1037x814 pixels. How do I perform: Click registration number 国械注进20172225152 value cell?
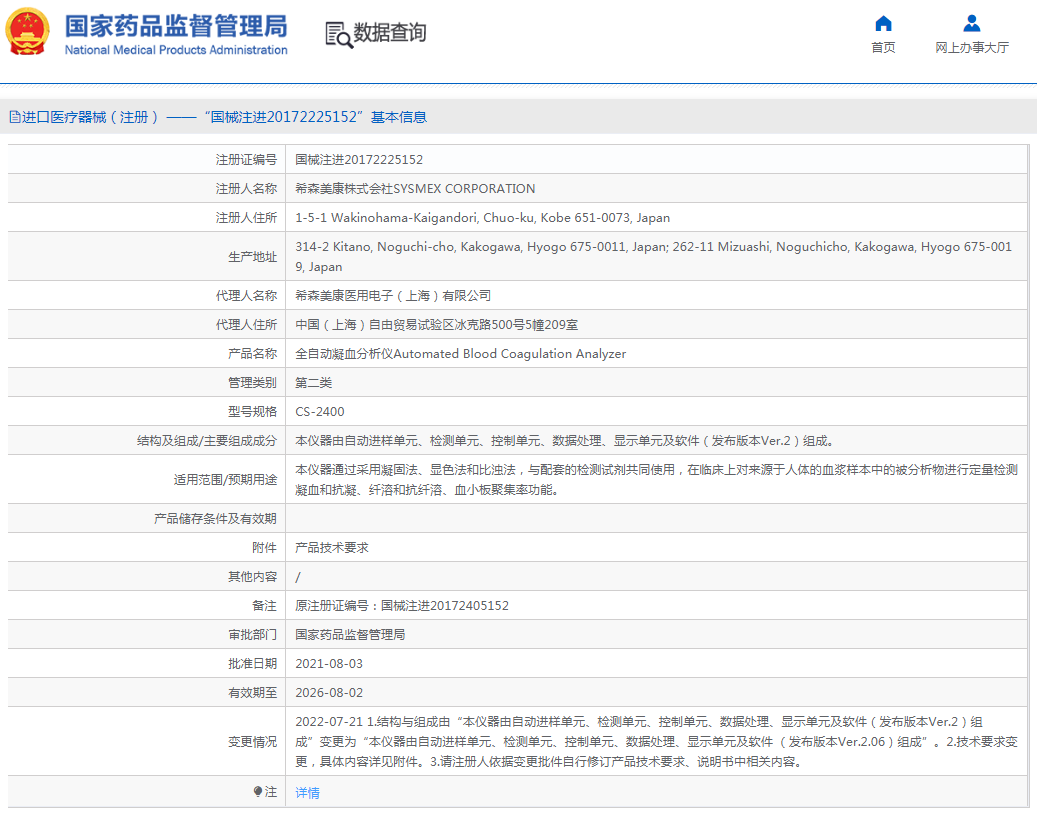[359, 159]
